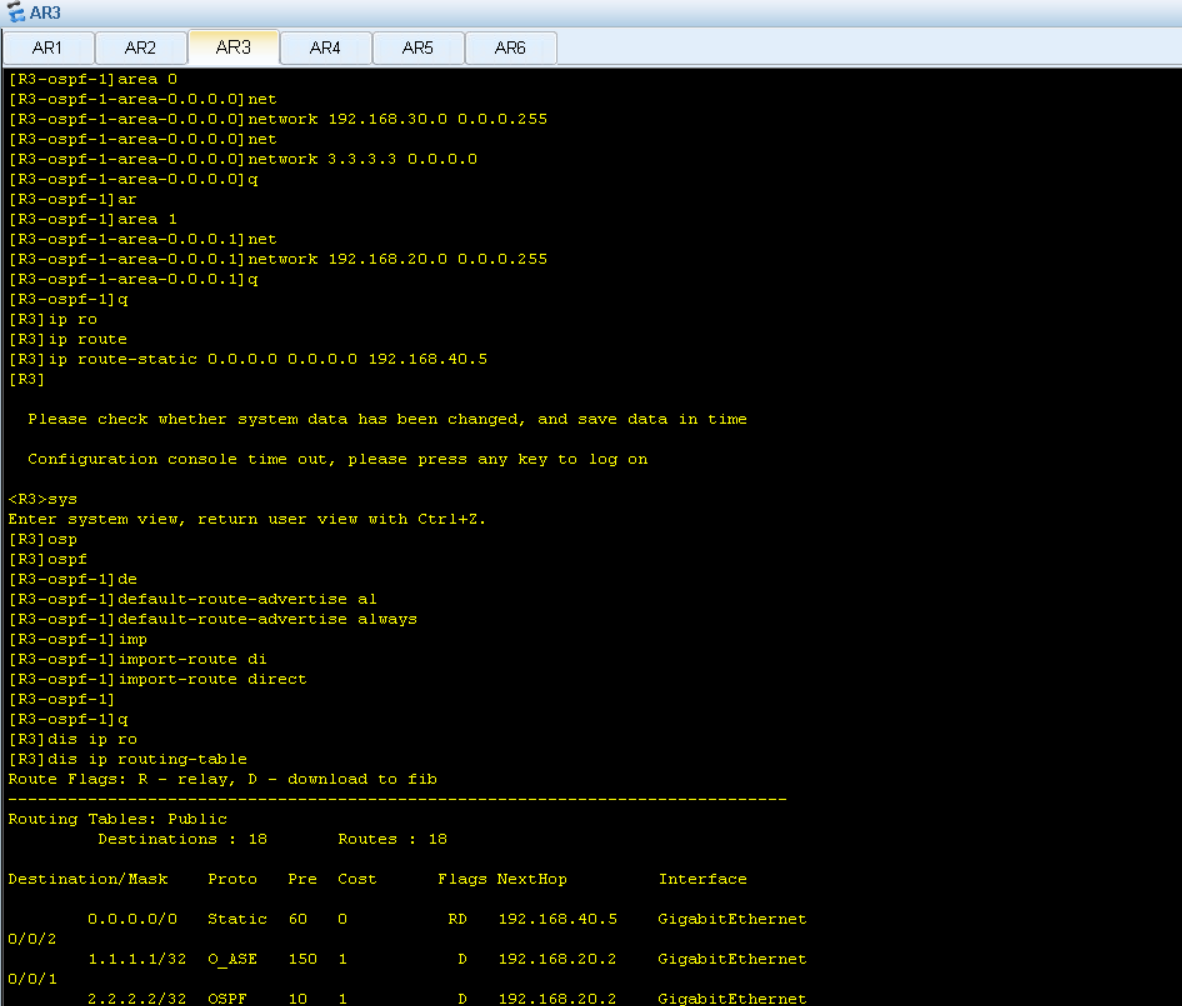This screenshot has width=1182, height=1006.
Task: Click the 'Destination/Mask' column header
Action: click(88, 879)
